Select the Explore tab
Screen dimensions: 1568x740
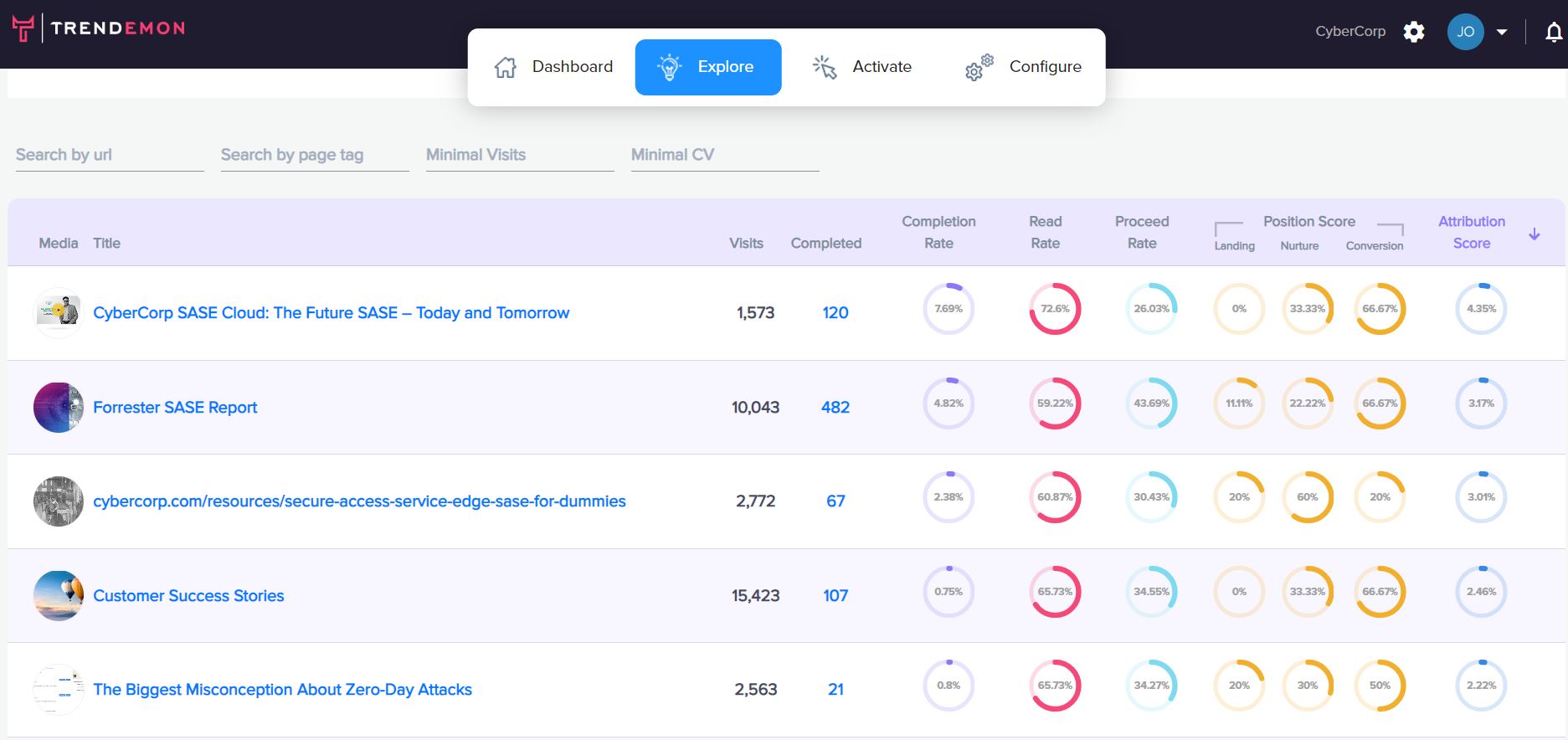[x=708, y=67]
